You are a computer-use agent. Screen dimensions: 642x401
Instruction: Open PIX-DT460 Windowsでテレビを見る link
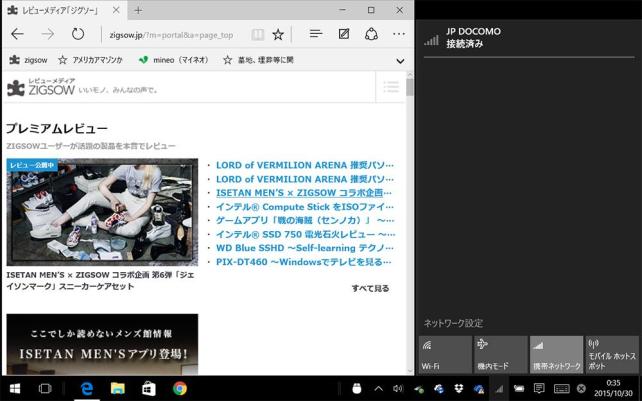(304, 262)
